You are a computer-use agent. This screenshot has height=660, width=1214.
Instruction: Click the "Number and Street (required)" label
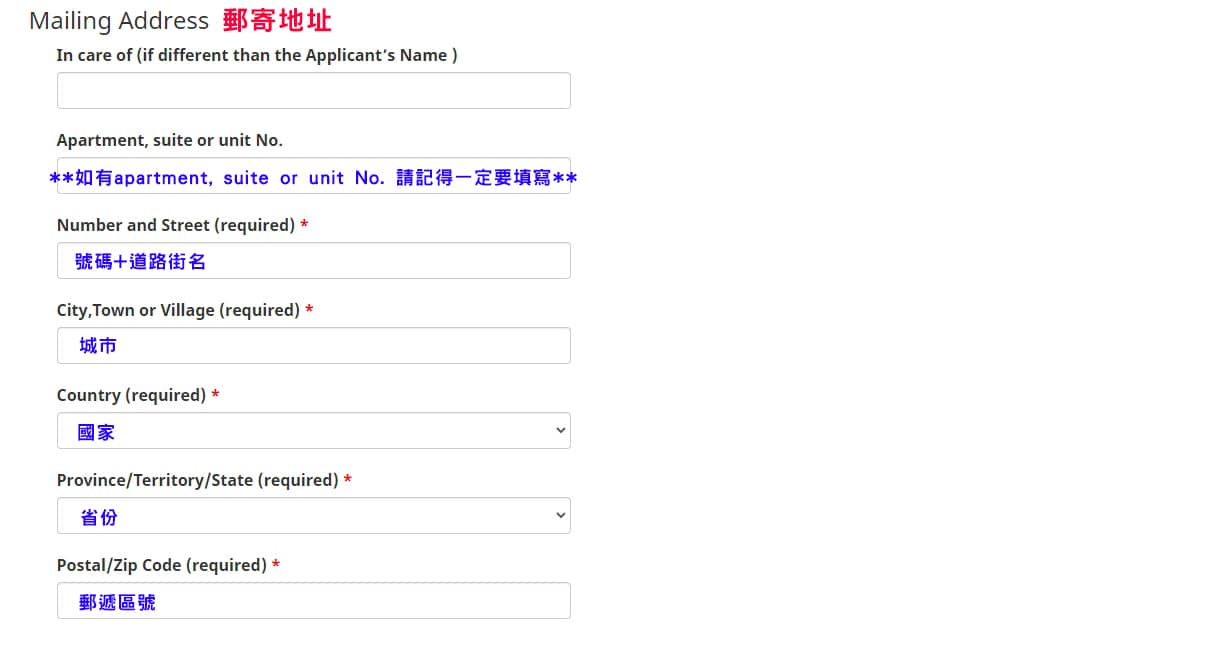tap(176, 225)
